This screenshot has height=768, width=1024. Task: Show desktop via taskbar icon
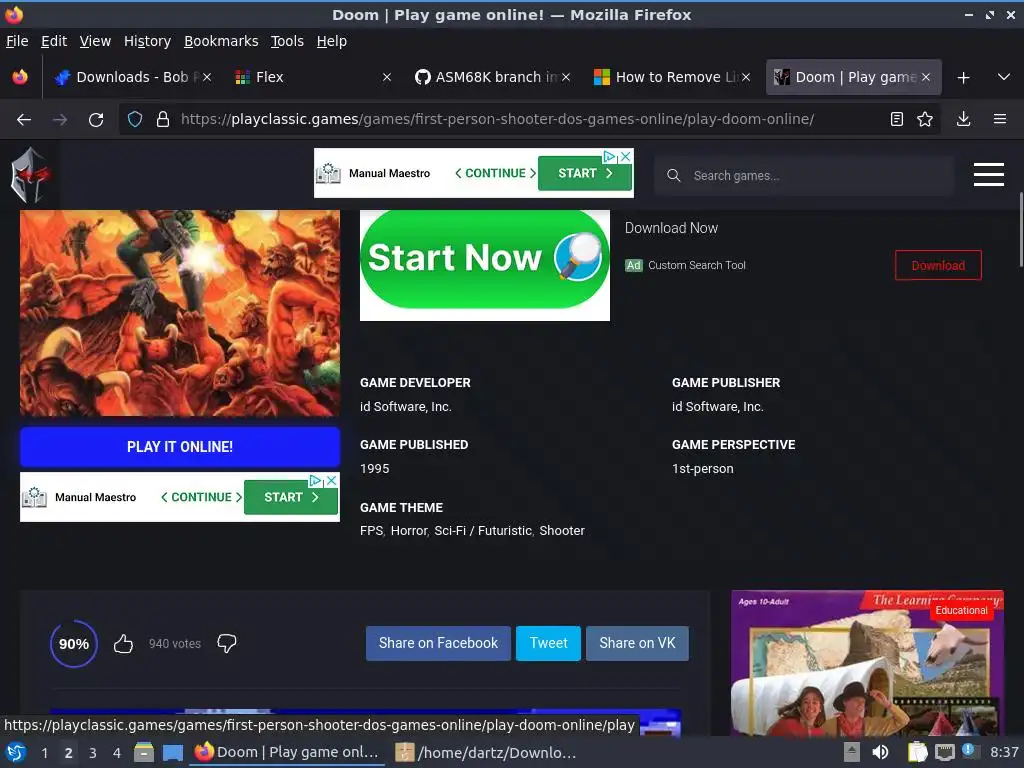click(x=172, y=753)
